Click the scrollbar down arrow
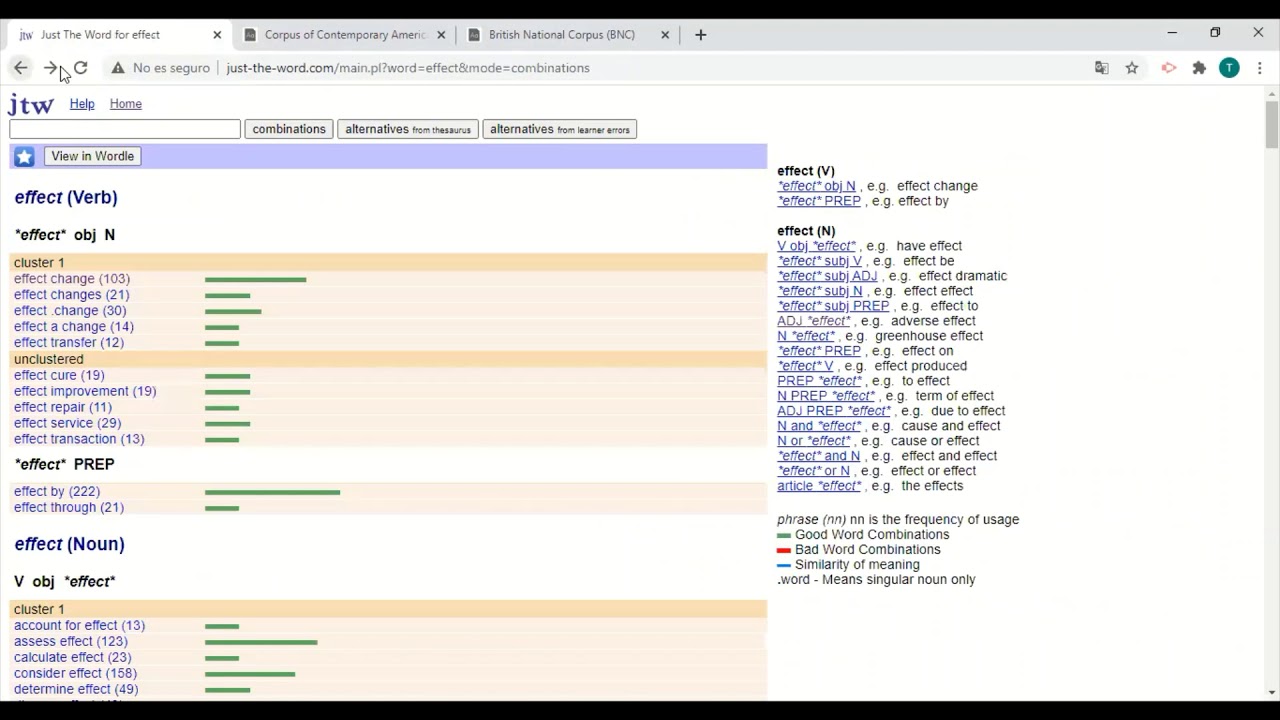Viewport: 1280px width, 720px height. pos(1271,692)
